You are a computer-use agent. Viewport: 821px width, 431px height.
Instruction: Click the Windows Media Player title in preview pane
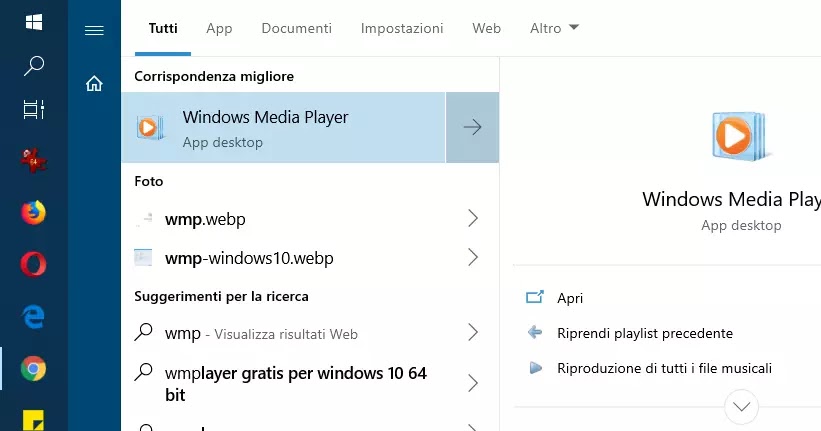point(732,199)
